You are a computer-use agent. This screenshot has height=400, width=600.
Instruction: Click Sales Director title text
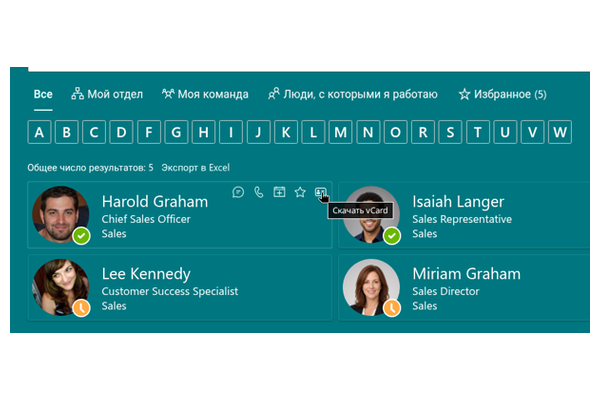[445, 291]
